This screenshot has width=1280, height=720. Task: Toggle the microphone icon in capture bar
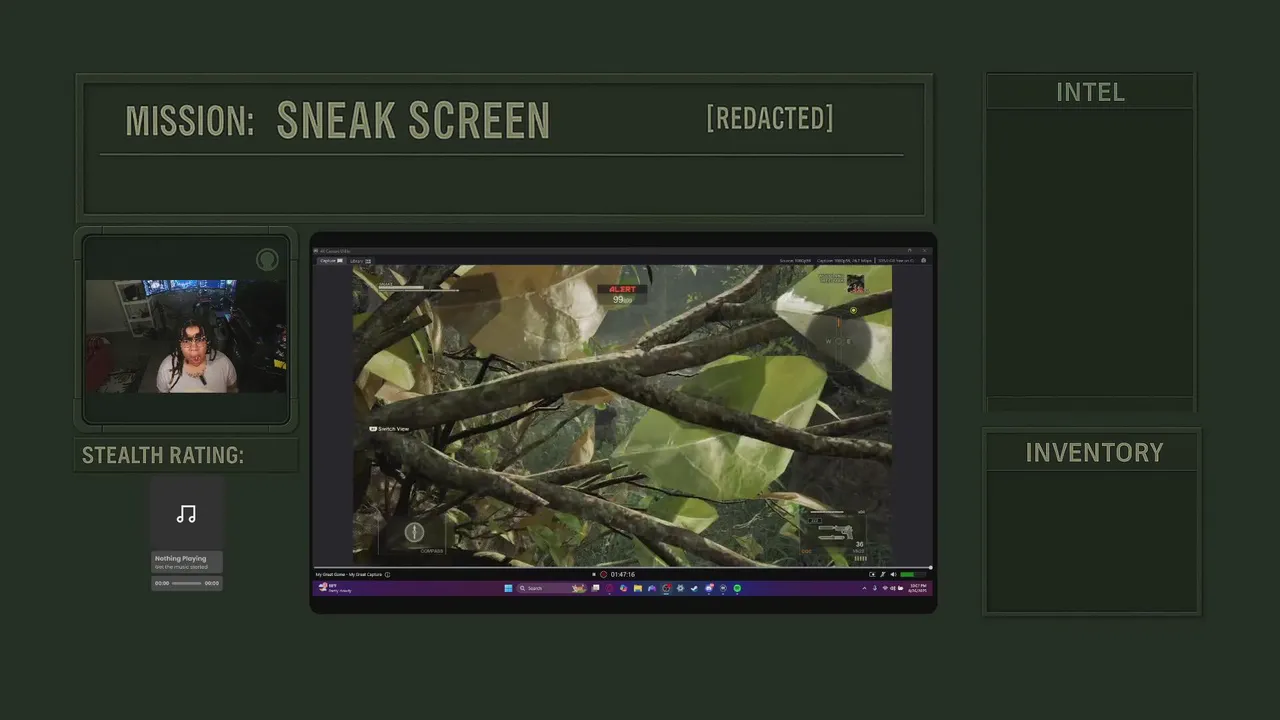pos(882,574)
